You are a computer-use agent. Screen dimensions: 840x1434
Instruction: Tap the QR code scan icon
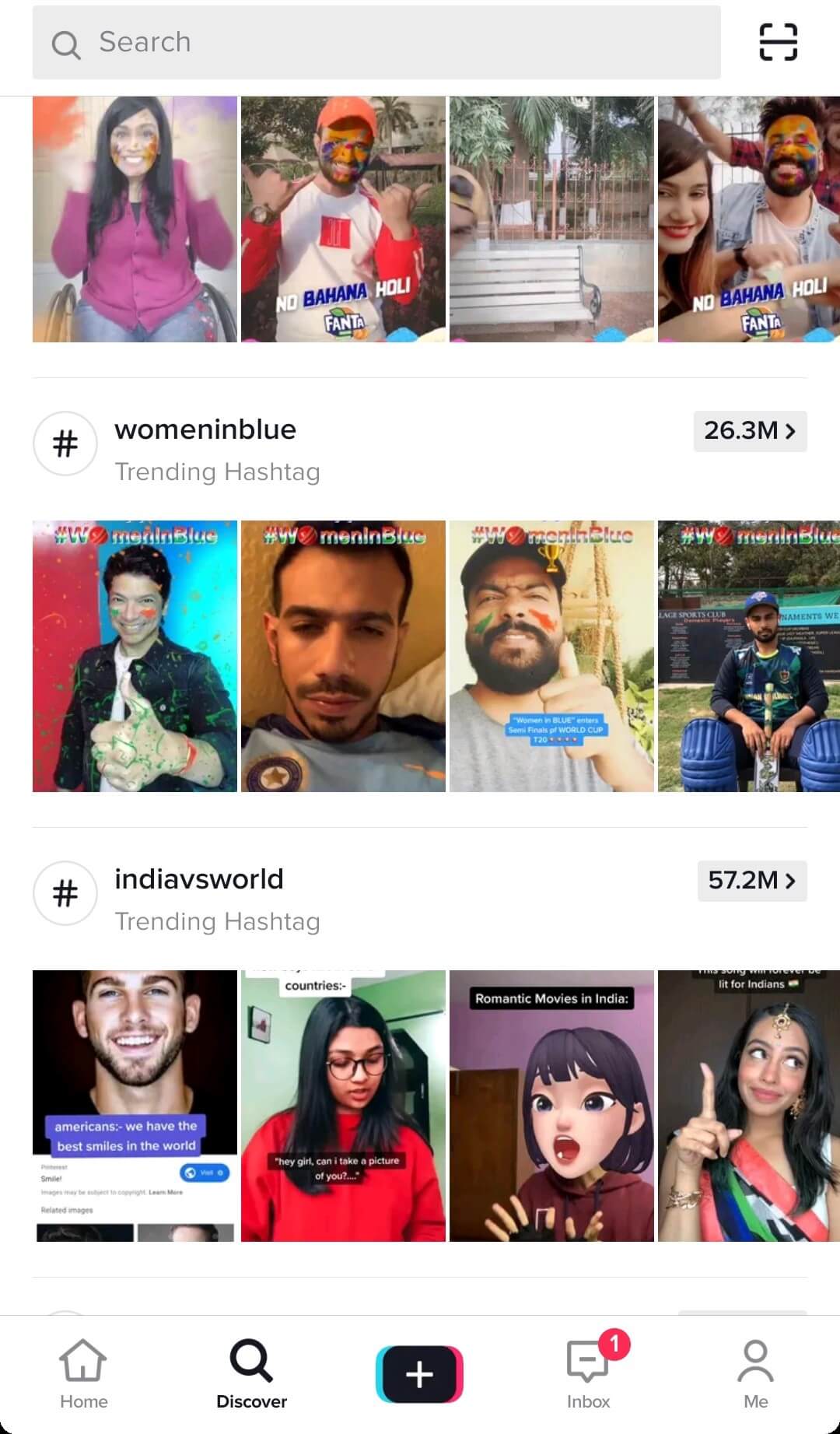tap(778, 42)
